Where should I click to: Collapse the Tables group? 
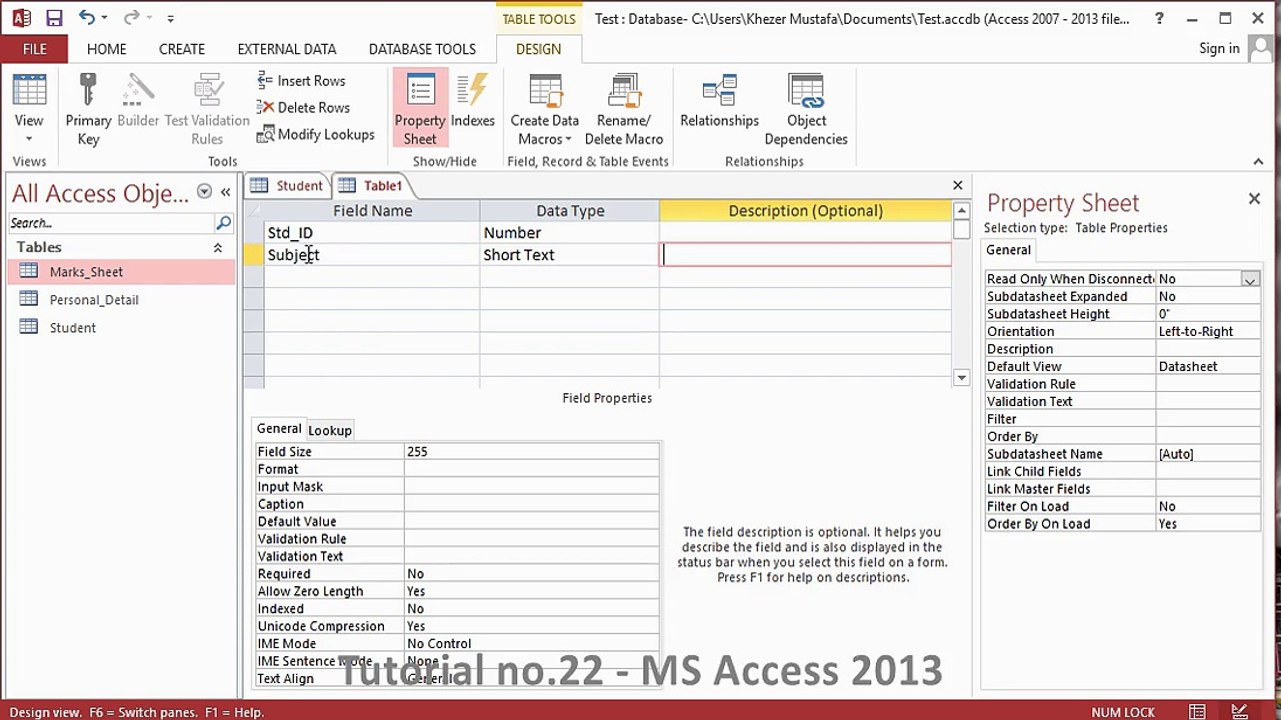tap(218, 247)
